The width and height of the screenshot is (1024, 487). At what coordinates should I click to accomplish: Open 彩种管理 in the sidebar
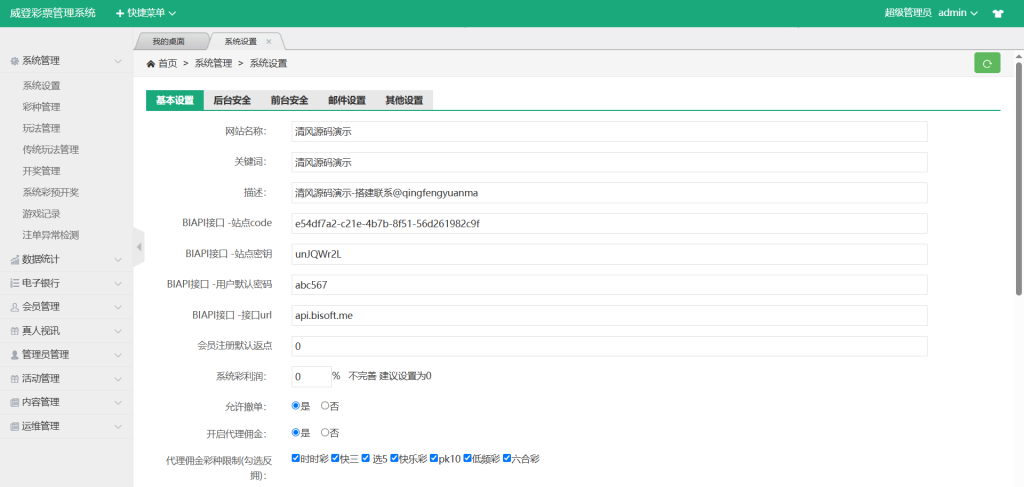[x=42, y=107]
